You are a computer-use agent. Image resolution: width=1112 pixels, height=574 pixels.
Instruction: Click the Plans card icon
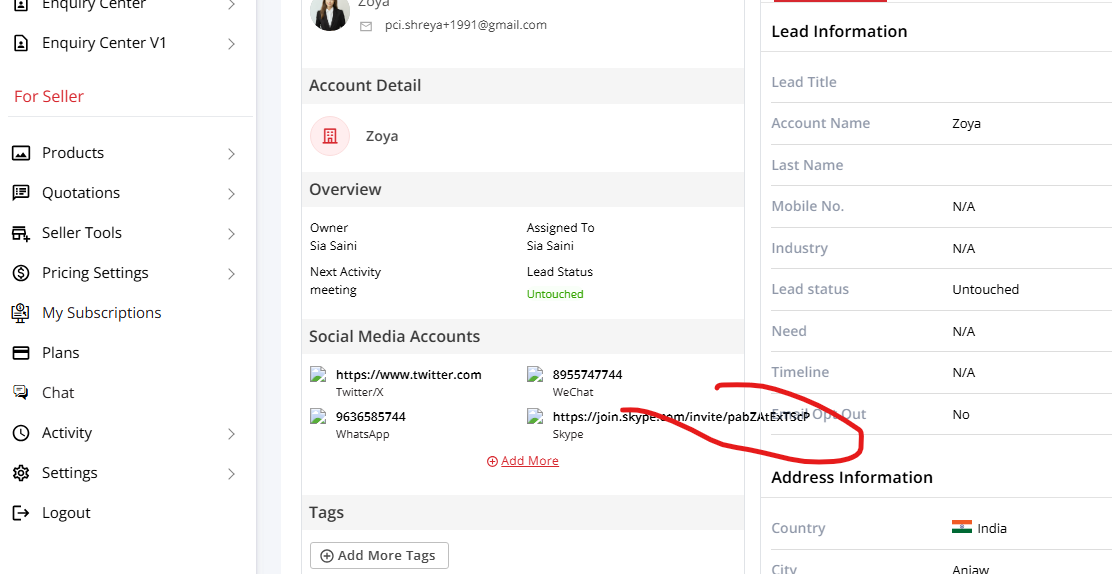(21, 353)
